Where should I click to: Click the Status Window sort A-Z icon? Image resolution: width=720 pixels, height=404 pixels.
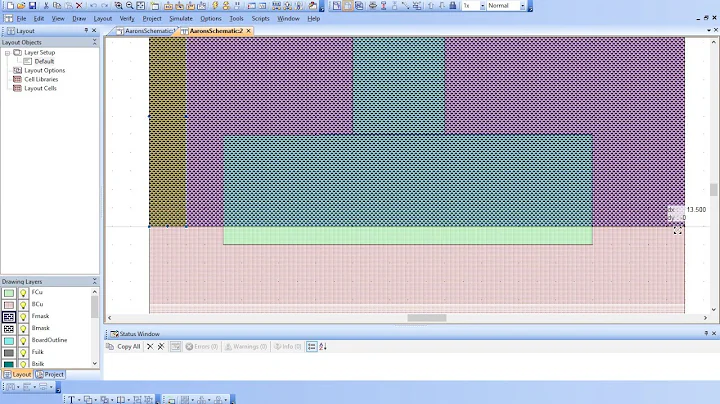323,347
